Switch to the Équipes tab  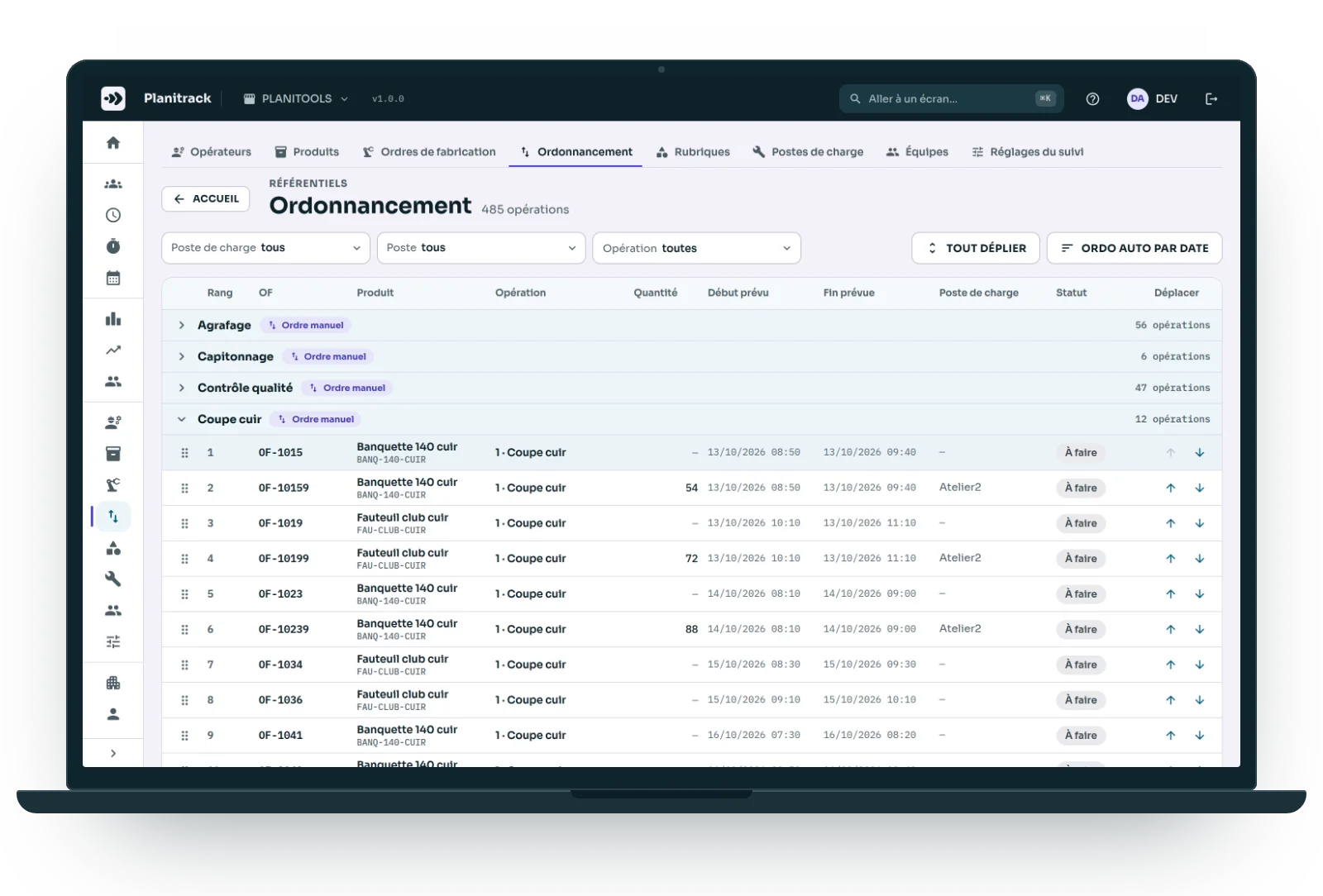point(917,152)
